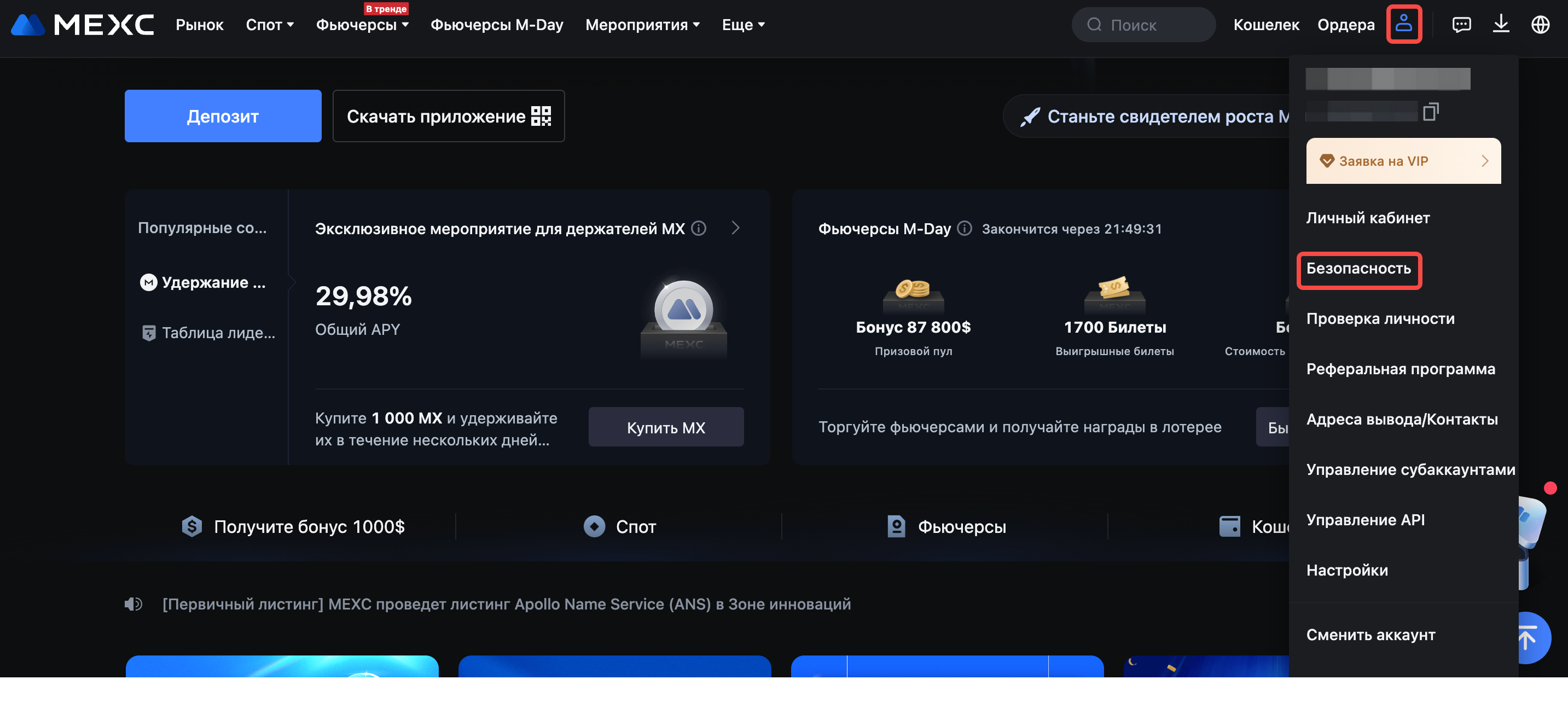Click chevron next to MX event title

(735, 228)
